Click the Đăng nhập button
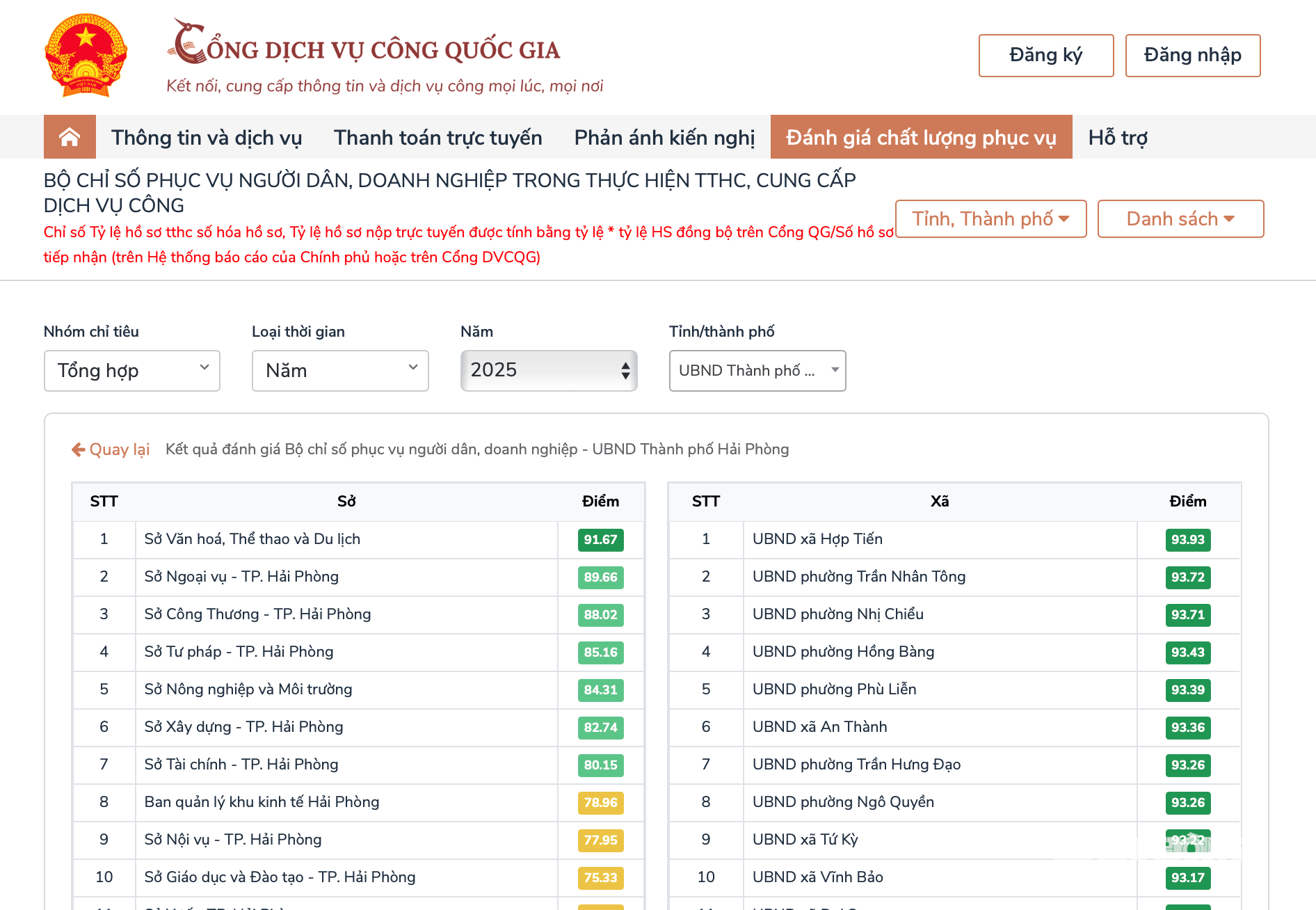1316x910 pixels. click(1193, 56)
